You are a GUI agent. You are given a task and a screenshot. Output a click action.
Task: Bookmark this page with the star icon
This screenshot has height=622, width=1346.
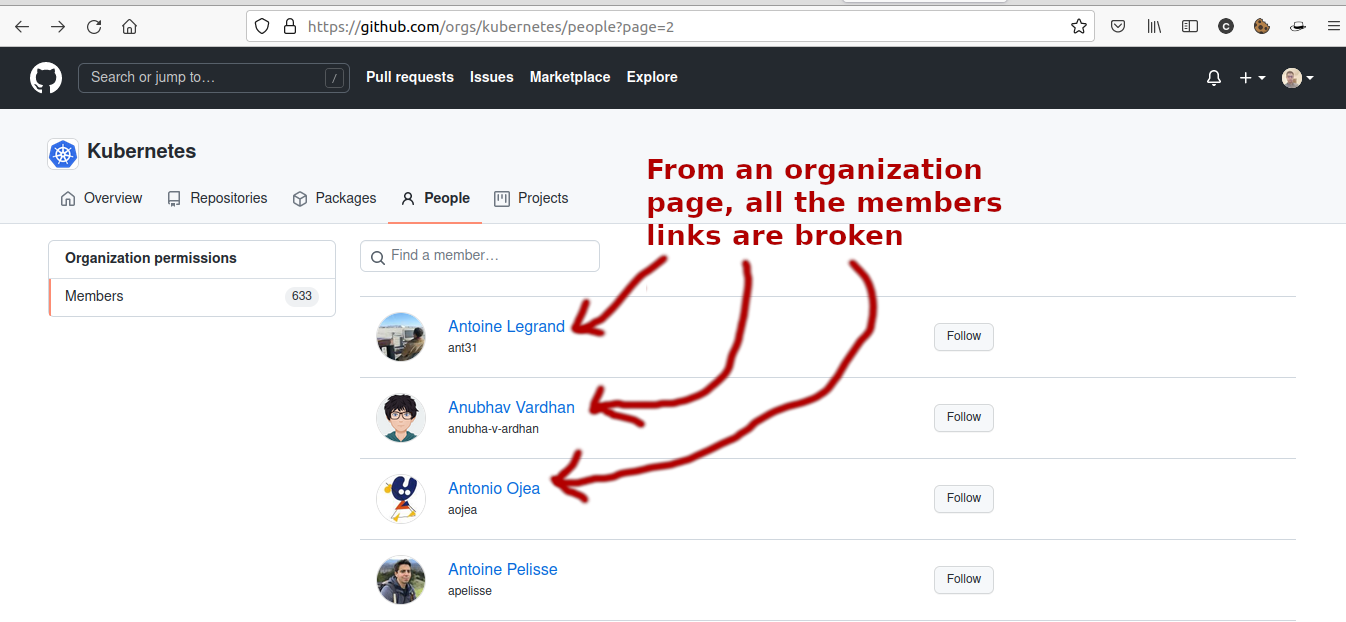1079,27
